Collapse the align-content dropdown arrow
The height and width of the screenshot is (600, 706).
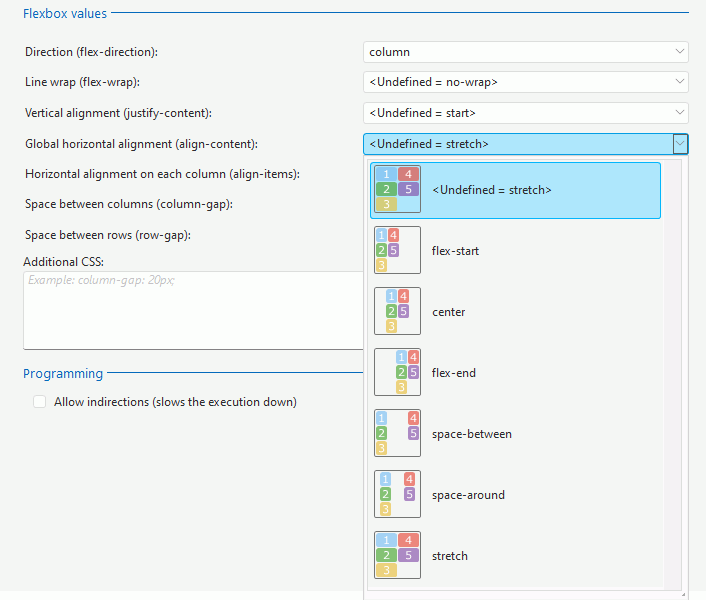click(x=680, y=144)
